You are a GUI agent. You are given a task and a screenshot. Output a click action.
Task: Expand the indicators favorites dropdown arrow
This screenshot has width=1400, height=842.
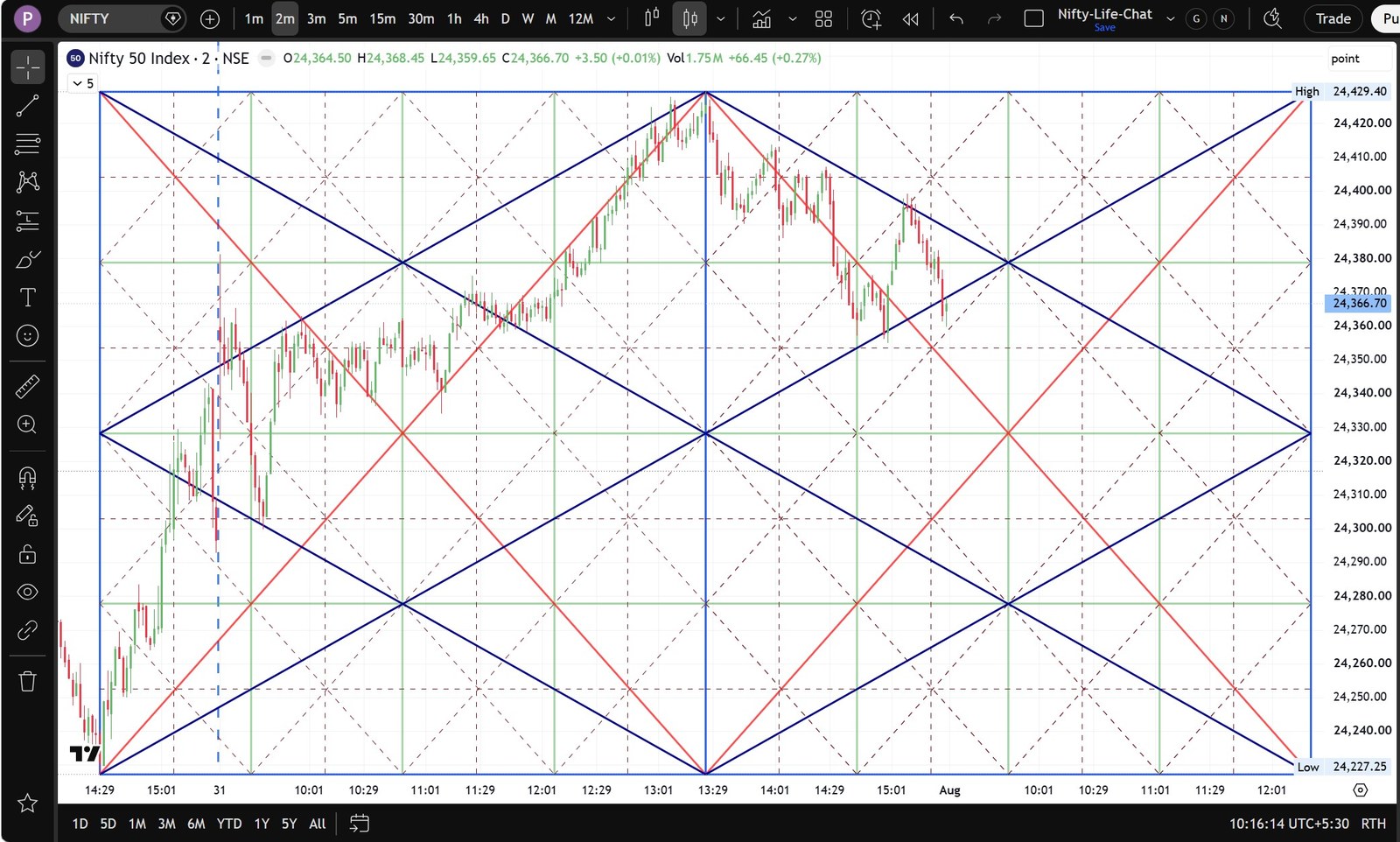tap(792, 18)
